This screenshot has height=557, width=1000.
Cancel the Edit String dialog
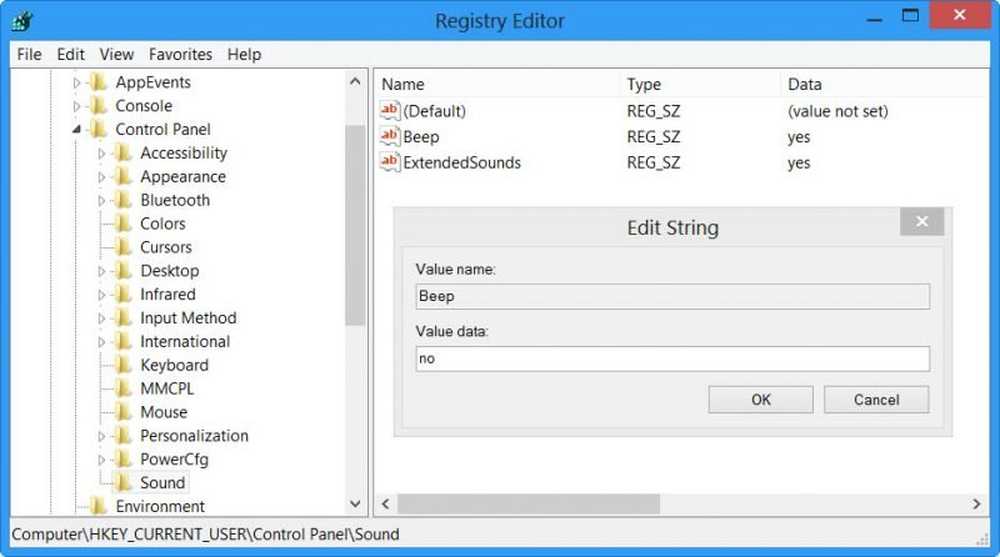click(876, 400)
